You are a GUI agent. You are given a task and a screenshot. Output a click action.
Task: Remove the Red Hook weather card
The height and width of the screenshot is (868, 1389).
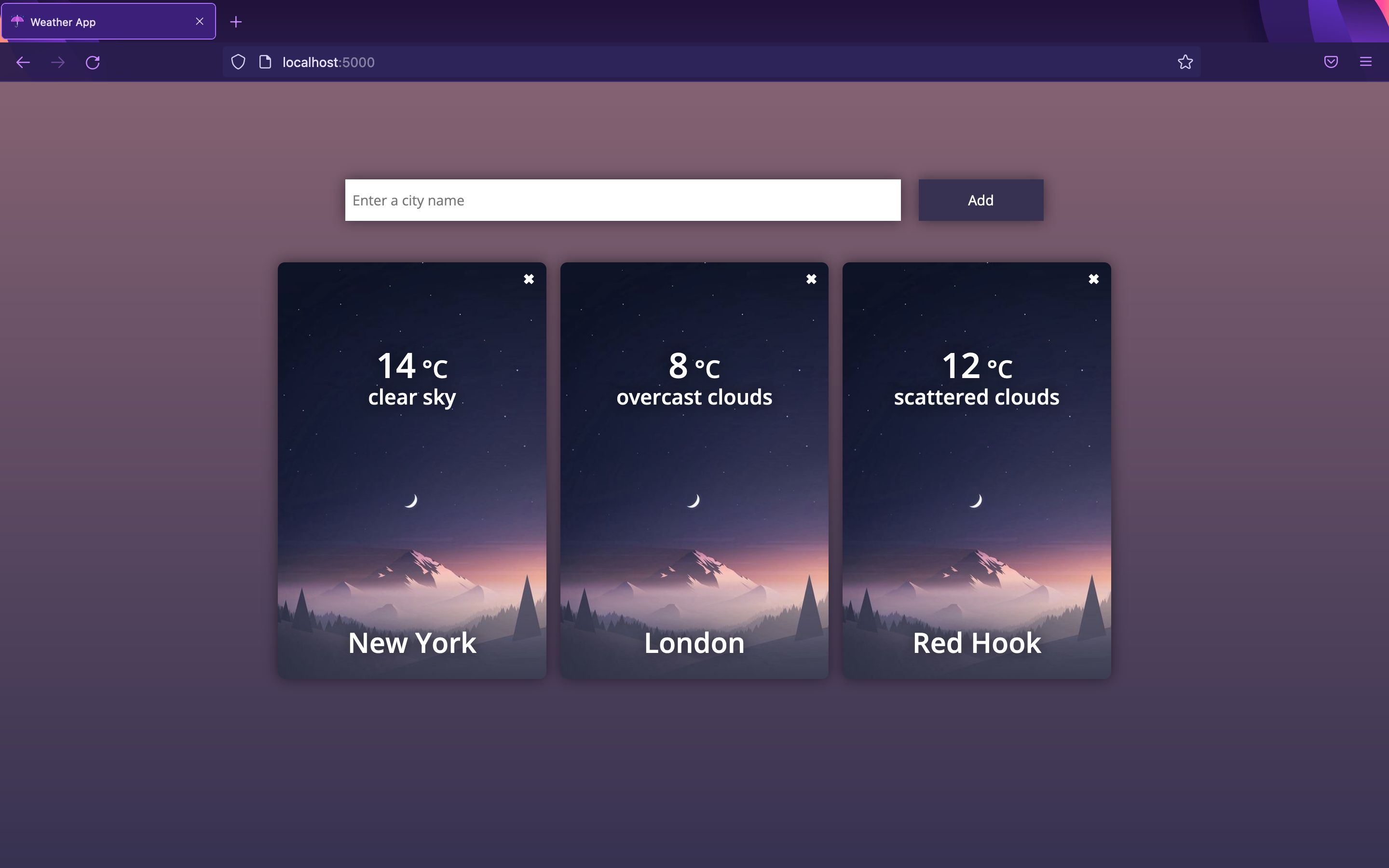(1093, 279)
